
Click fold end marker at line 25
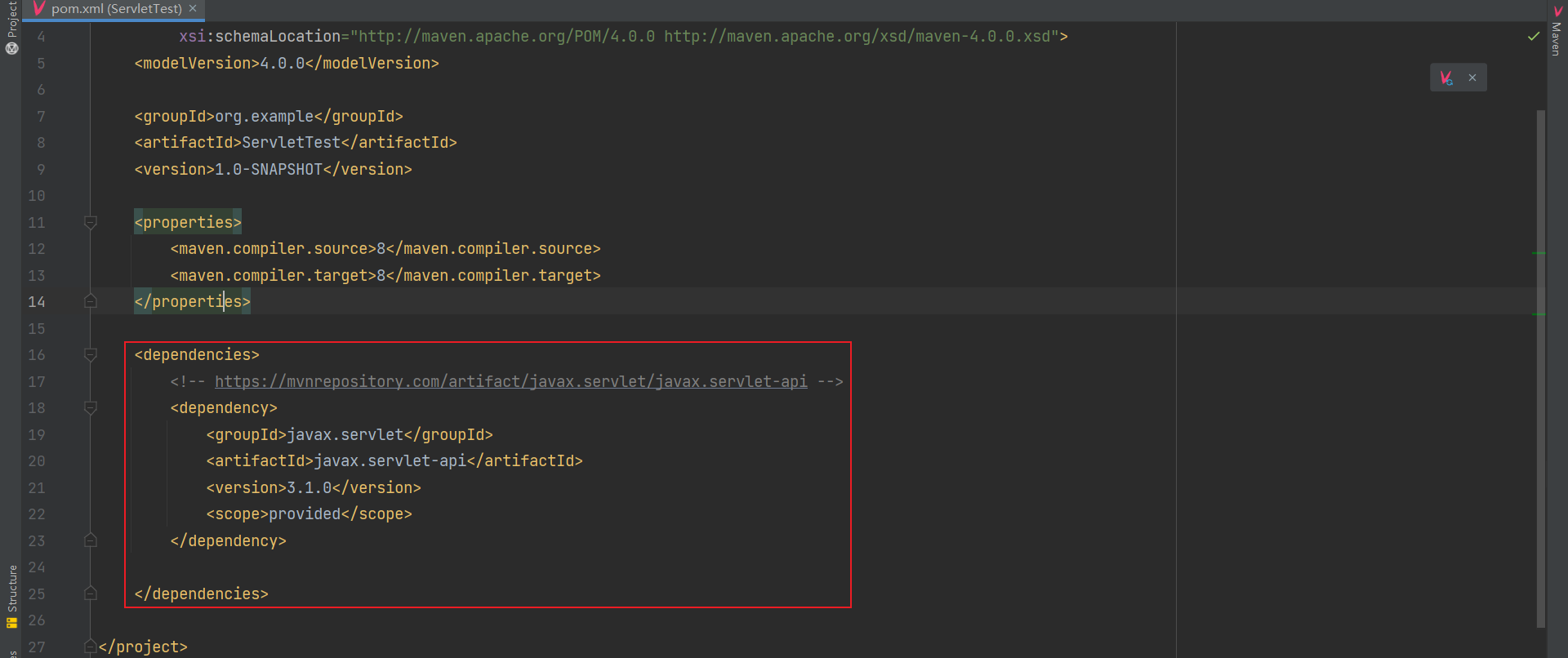pyautogui.click(x=91, y=594)
